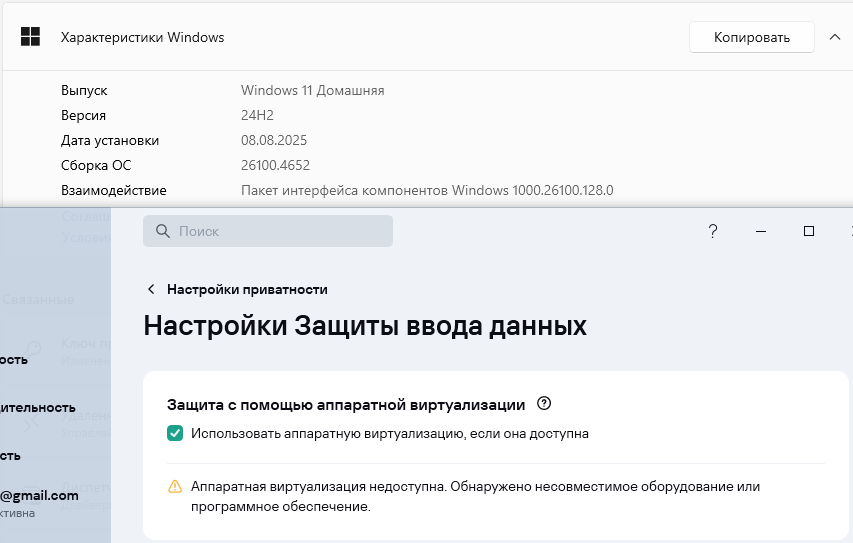Screen dimensions: 853x543
Task: Click the warning triangle icon
Action: coord(175,486)
